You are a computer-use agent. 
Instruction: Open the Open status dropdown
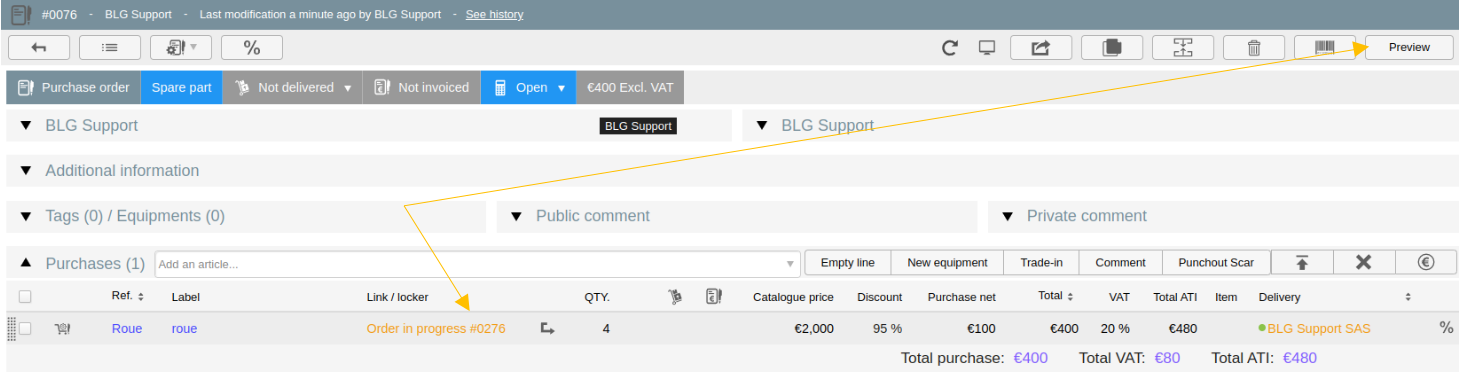point(529,87)
